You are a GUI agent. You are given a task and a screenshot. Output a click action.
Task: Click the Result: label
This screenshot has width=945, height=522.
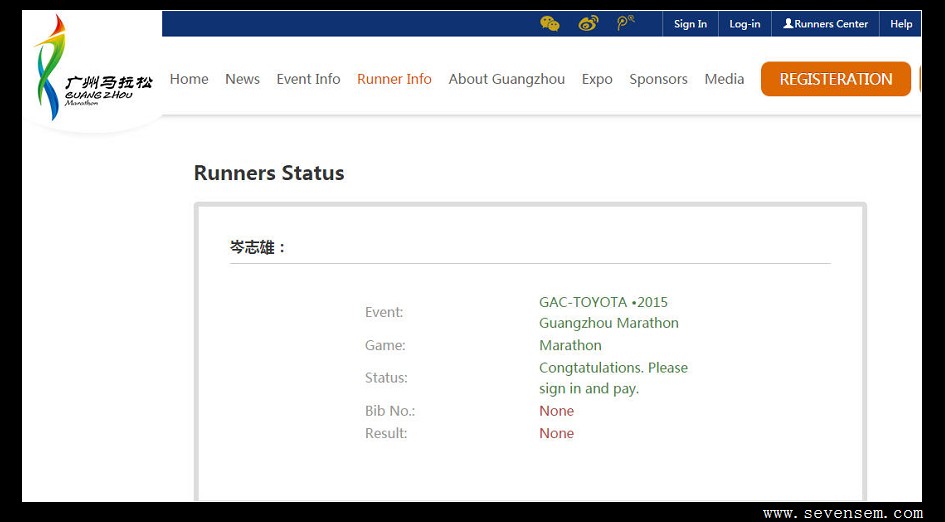[386, 433]
